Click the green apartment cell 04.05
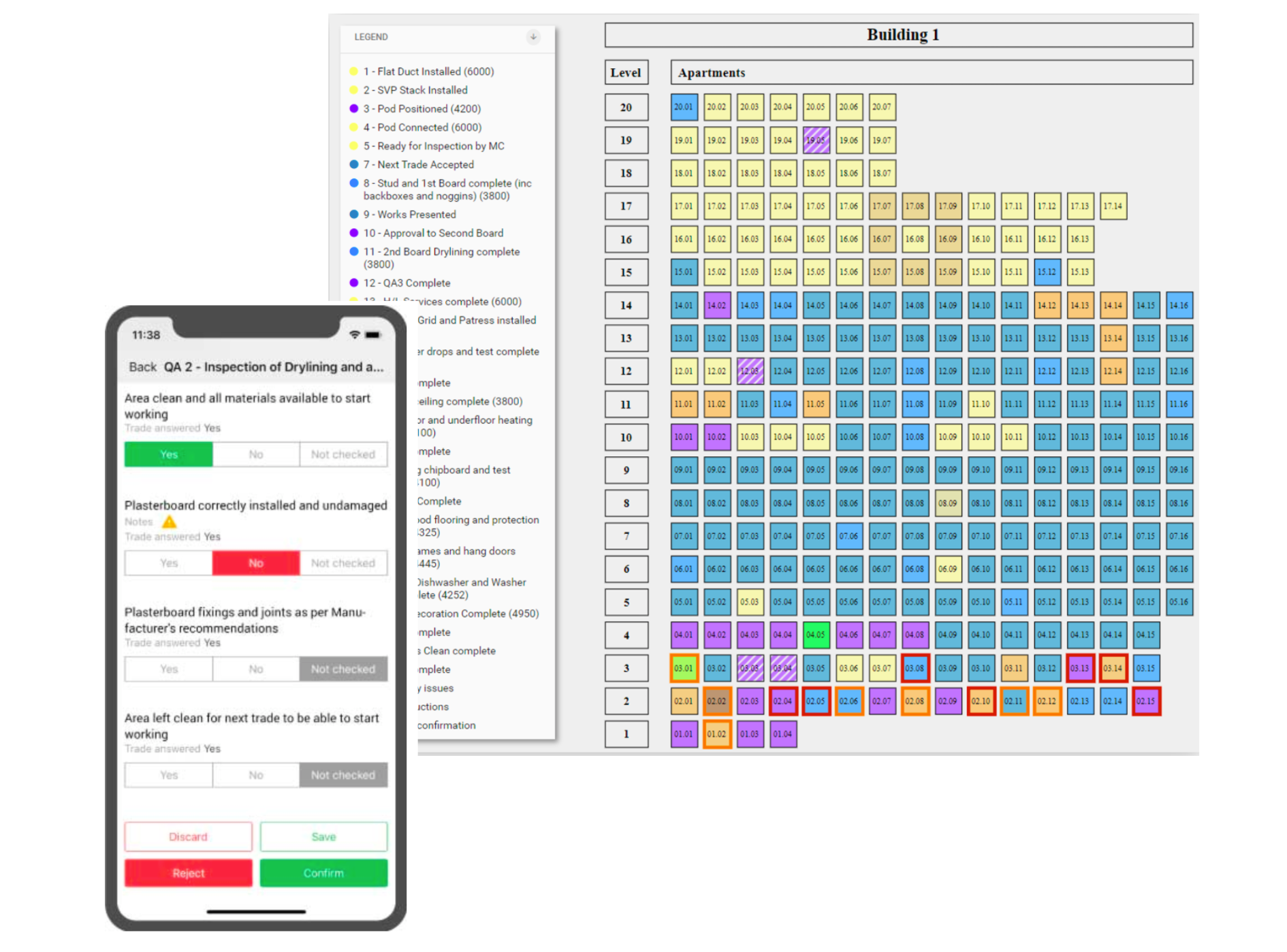1287x952 pixels. point(816,634)
